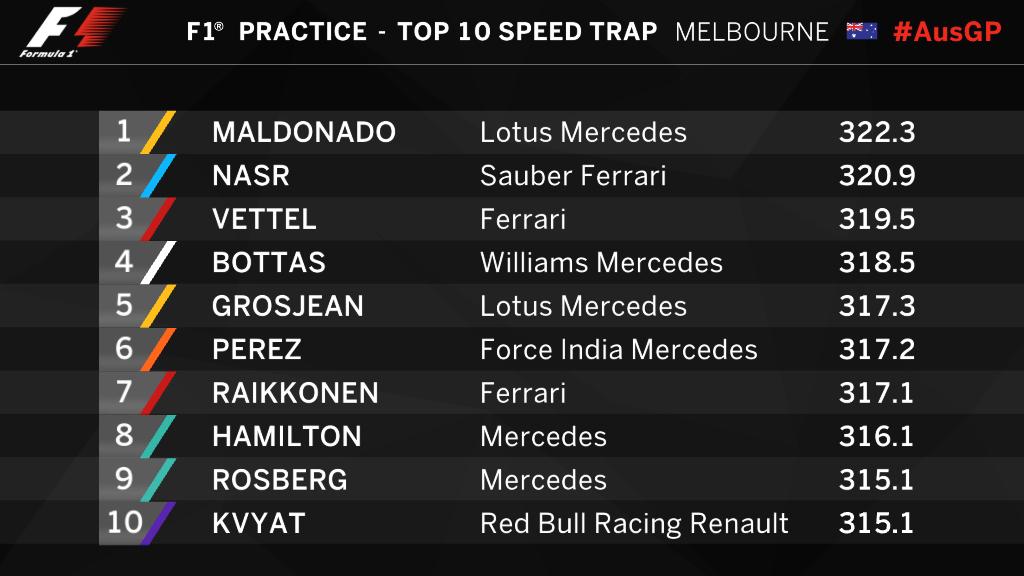Image resolution: width=1024 pixels, height=576 pixels.
Task: Click the Force India Mercedes team name
Action: pos(618,349)
